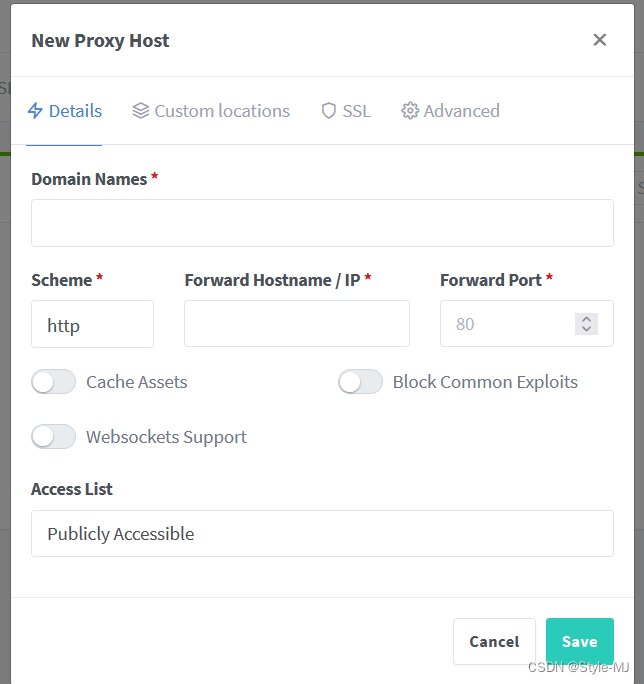Focus the Domain Names input field
This screenshot has width=644, height=684.
pos(322,223)
